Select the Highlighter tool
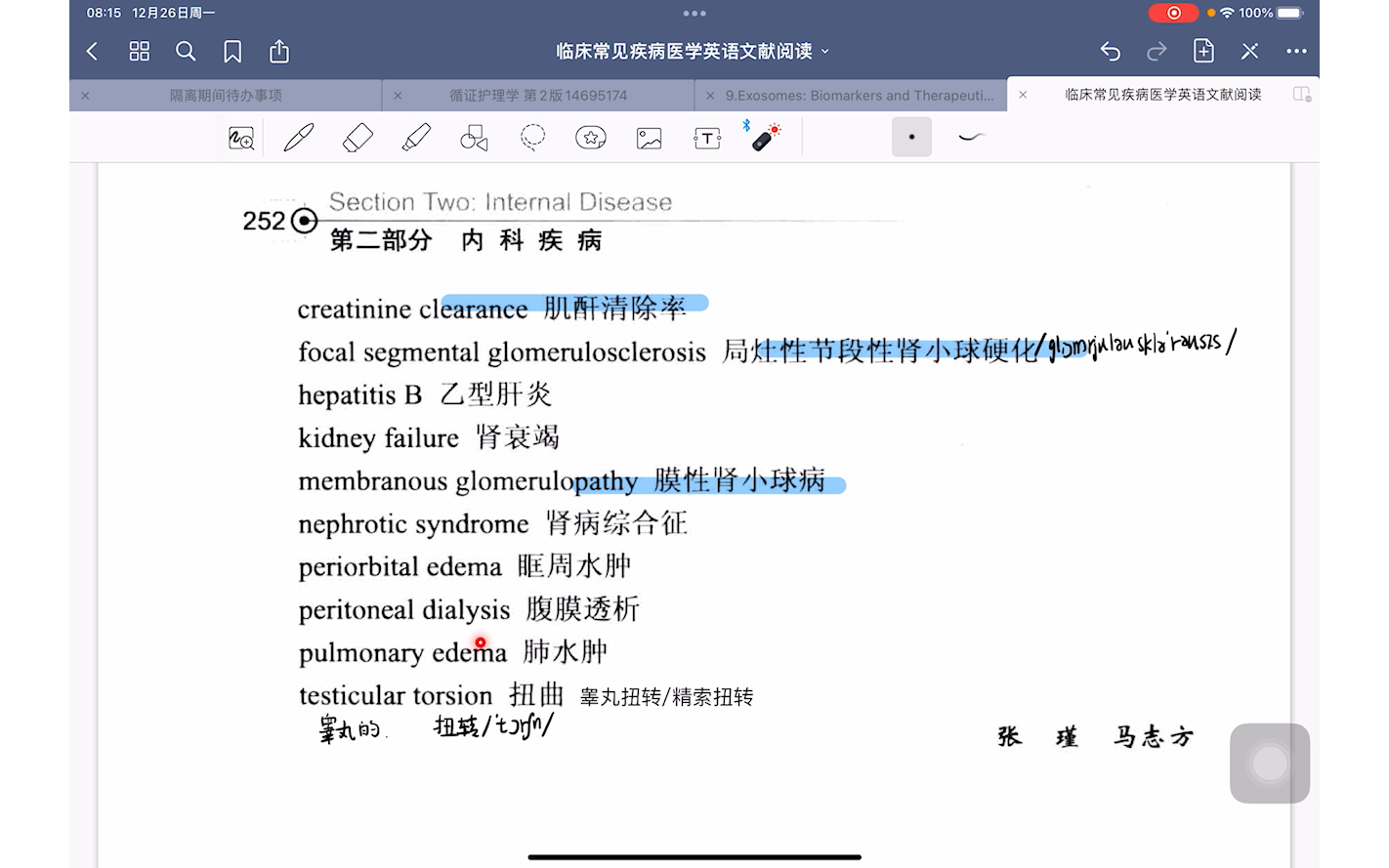1389x868 pixels. pyautogui.click(x=416, y=138)
